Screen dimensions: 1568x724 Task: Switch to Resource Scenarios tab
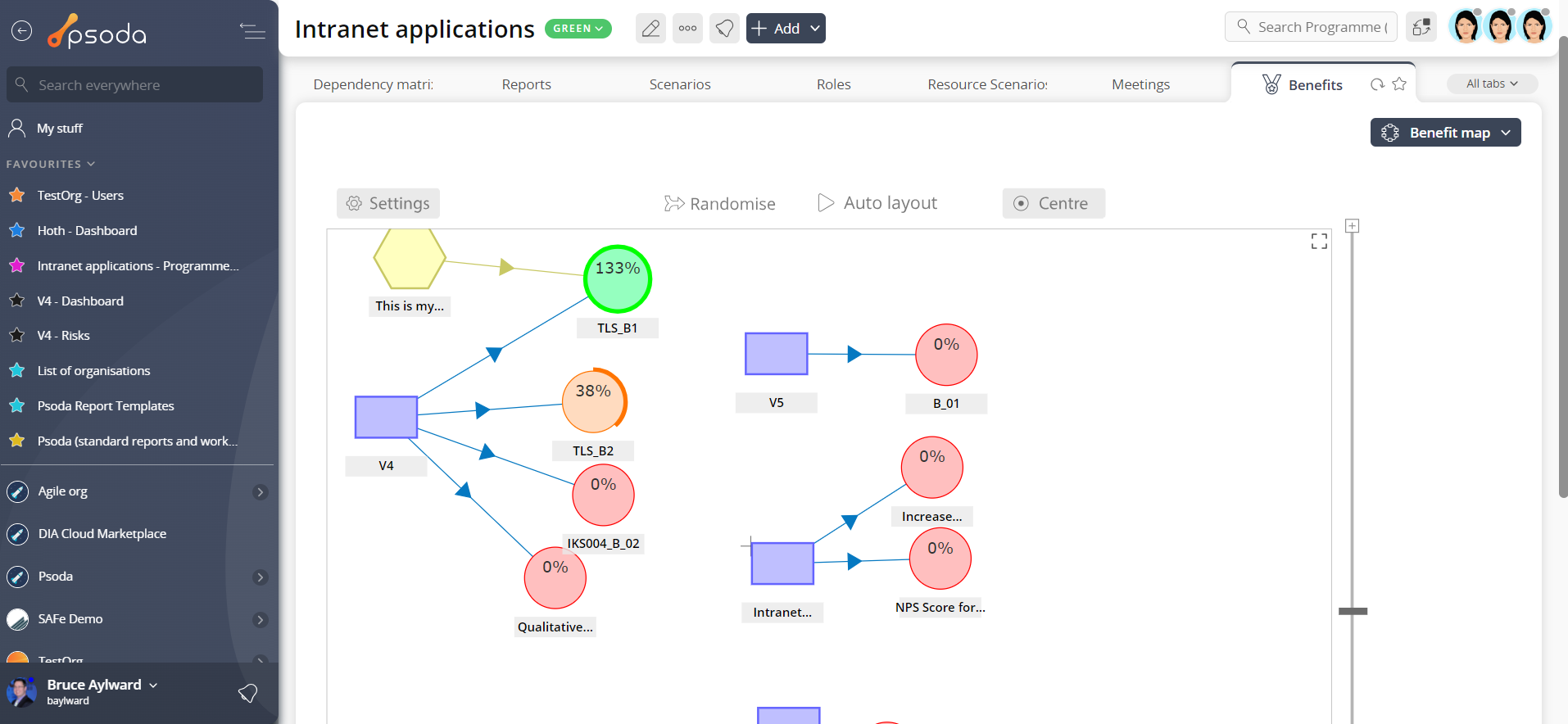point(987,84)
